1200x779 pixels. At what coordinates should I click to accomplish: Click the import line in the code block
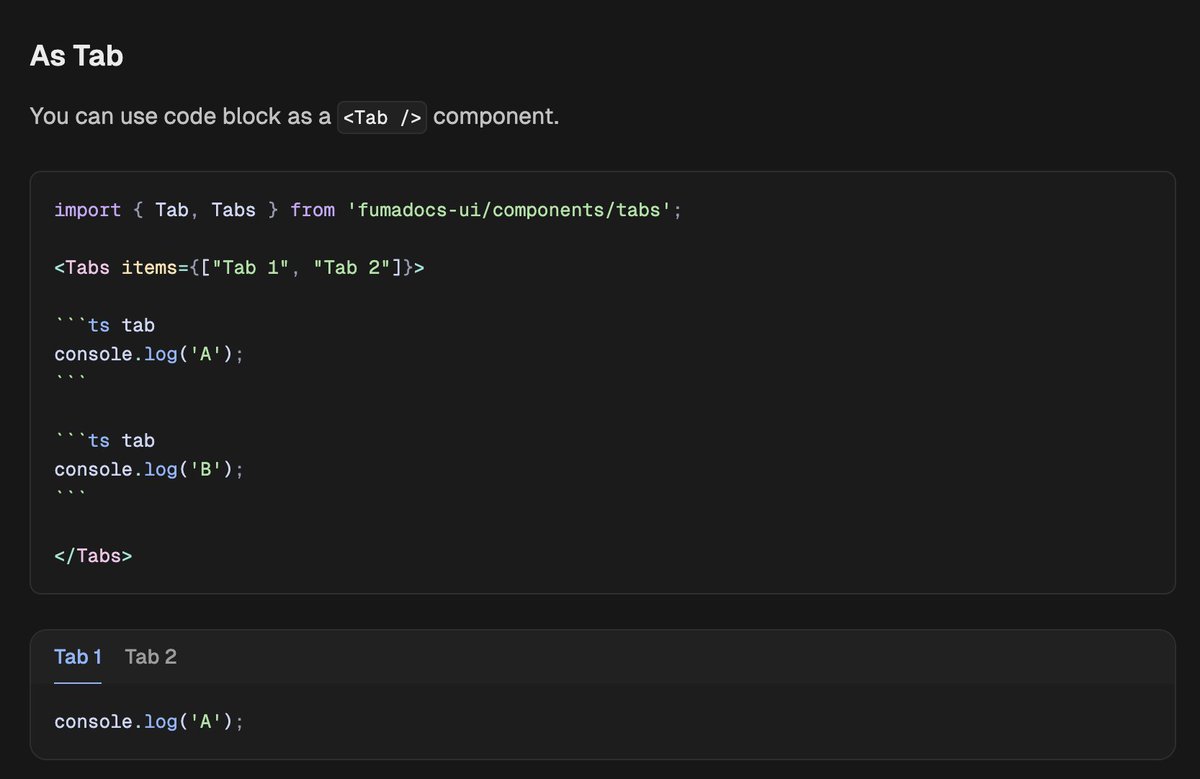tap(368, 210)
